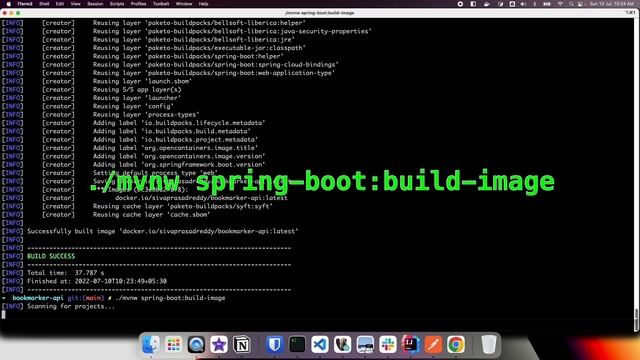This screenshot has height=360, width=640.
Task: Click the 'Reusing 5/5 app layer(s)' line
Action: click(x=137, y=89)
